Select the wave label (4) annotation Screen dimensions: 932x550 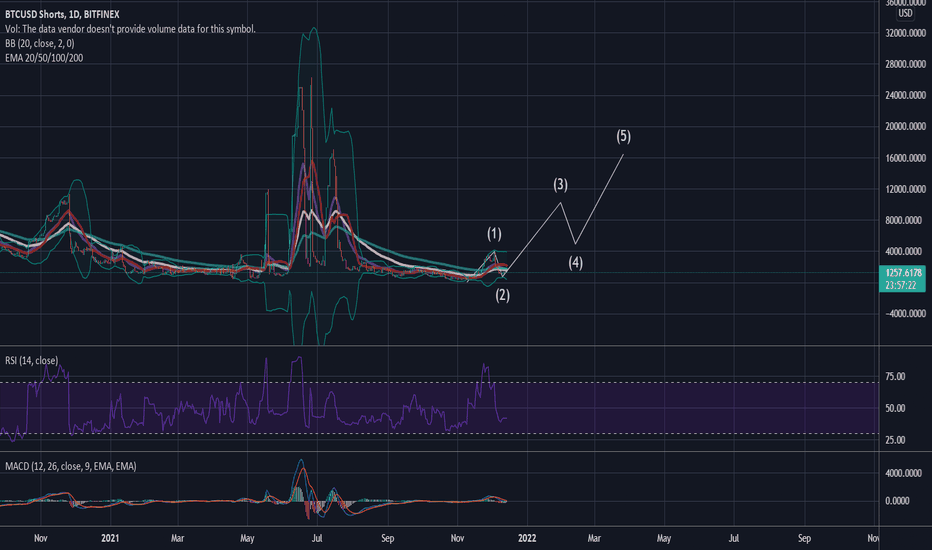pyautogui.click(x=575, y=262)
